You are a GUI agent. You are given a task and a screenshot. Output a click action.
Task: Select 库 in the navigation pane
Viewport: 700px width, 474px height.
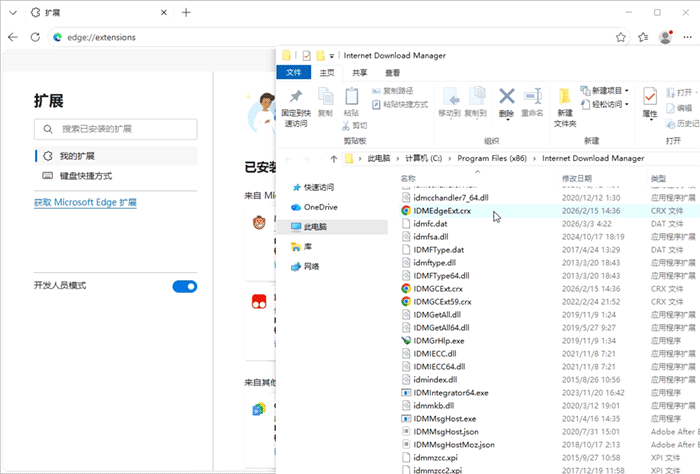pos(307,246)
